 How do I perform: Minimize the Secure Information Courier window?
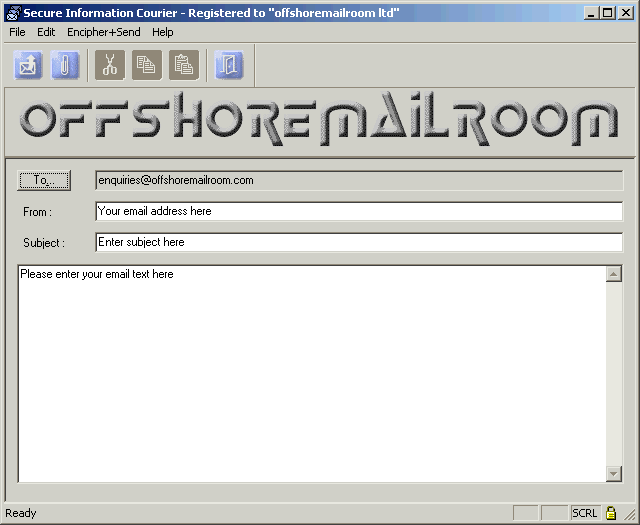591,13
